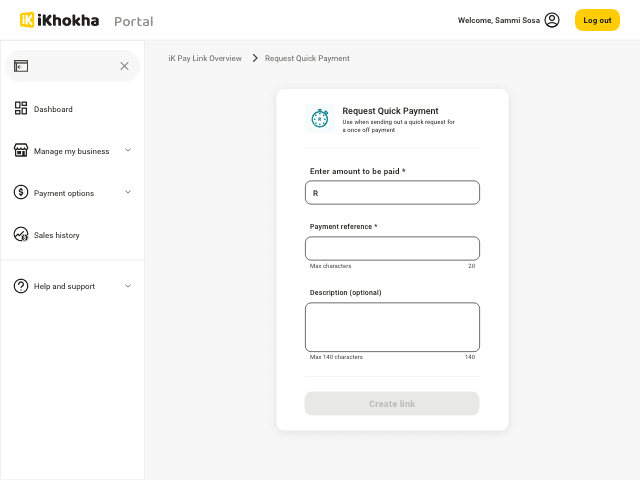Click the Help and support question icon
The image size is (640, 480).
(21, 286)
